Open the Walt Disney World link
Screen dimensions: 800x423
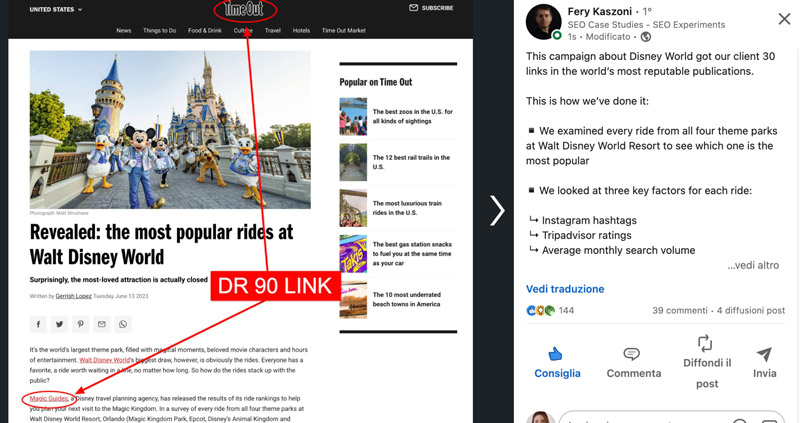click(x=105, y=360)
